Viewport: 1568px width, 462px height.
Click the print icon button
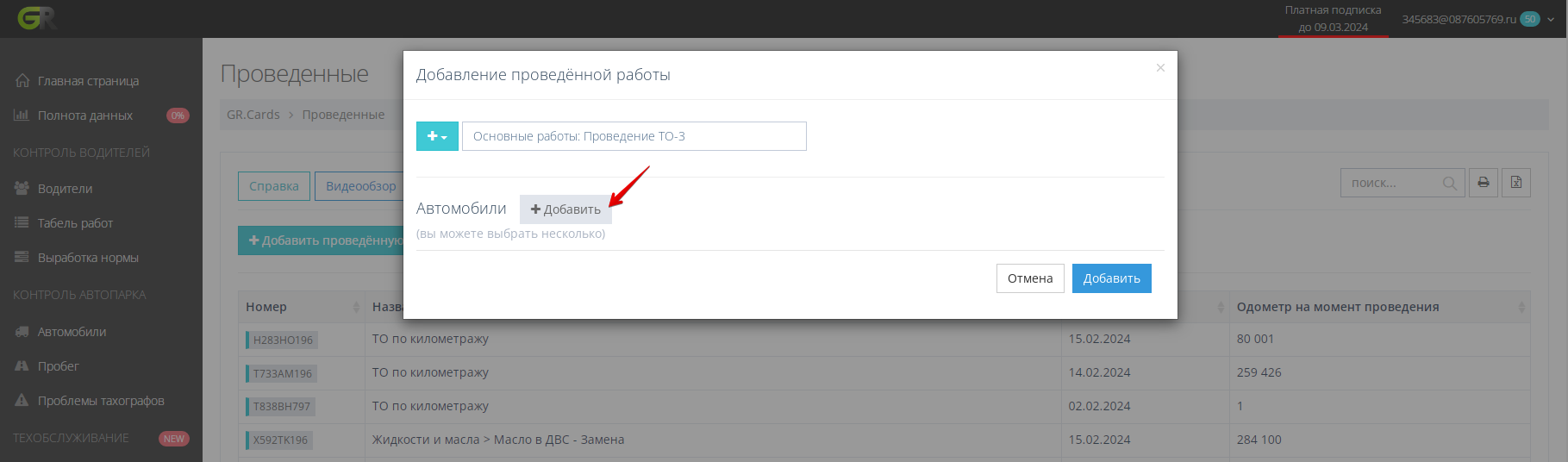(x=1483, y=183)
